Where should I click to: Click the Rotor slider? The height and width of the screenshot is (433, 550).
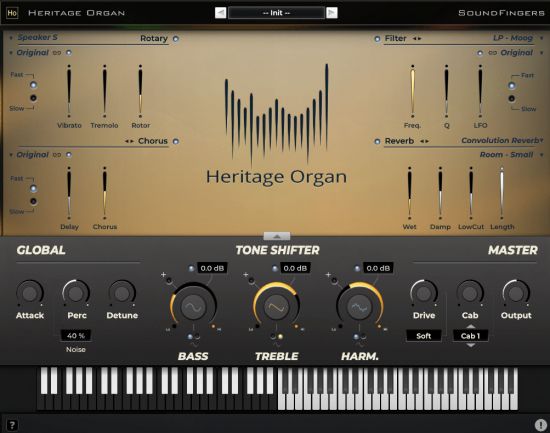(140, 91)
